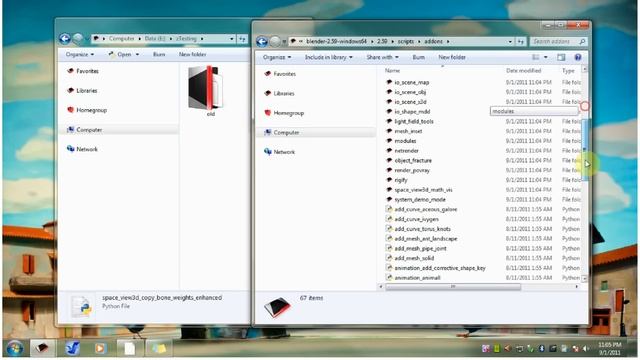Click Burn in the addons window toolbar

[x=418, y=57]
